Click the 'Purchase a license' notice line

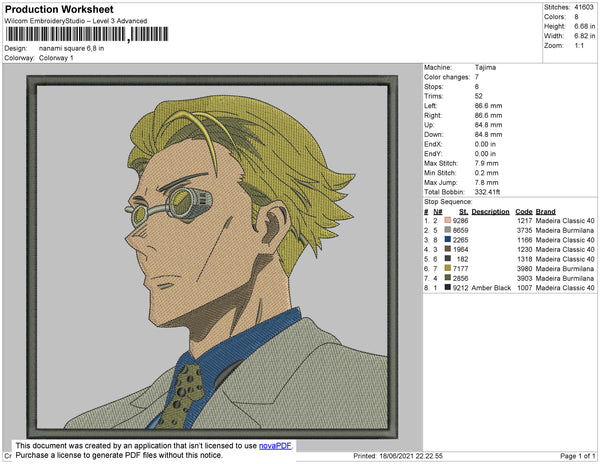click(x=119, y=455)
